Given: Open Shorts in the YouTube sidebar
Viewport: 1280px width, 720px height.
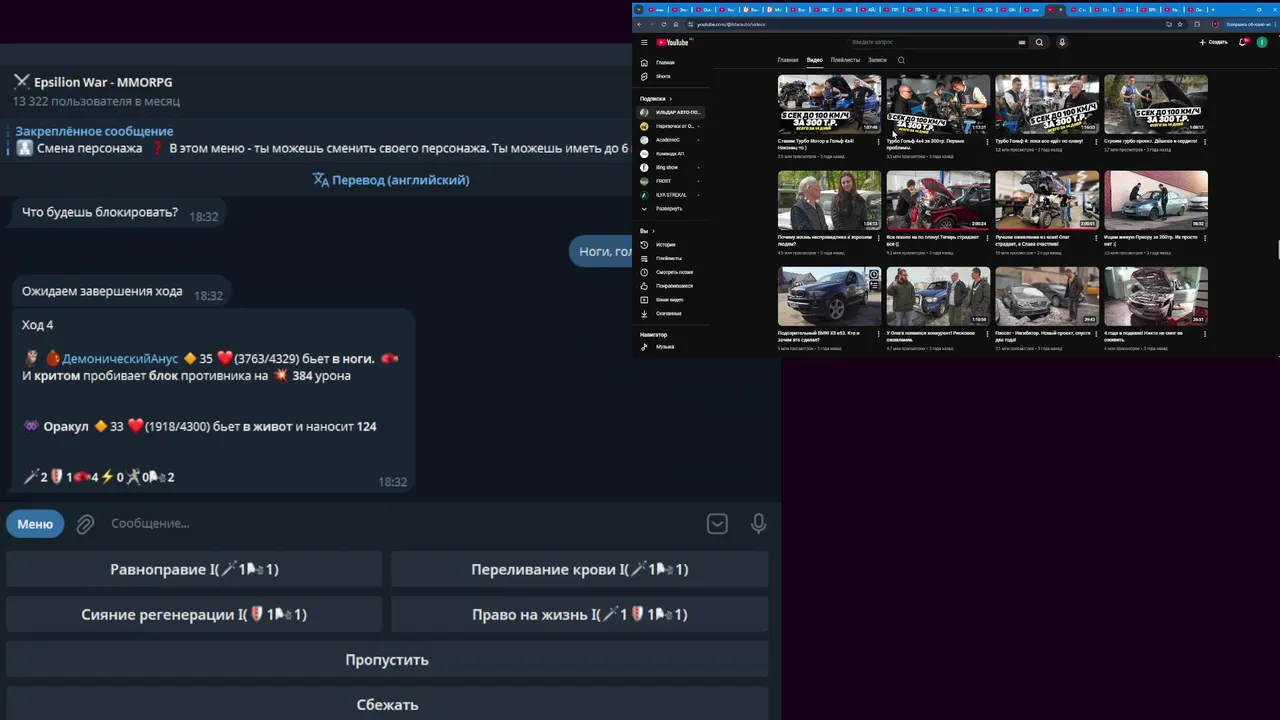Looking at the screenshot, I should (672, 76).
